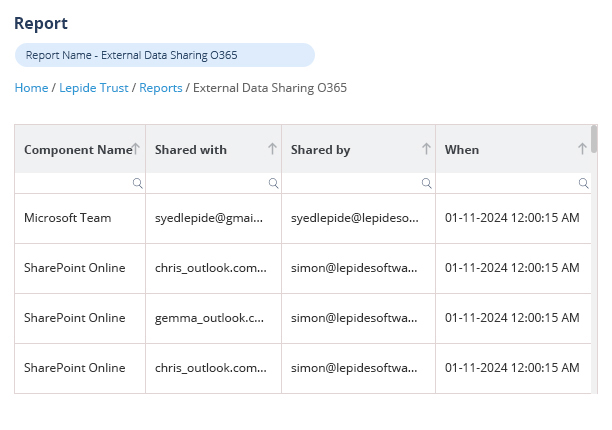Click the Component Name search magnifier icon
612x430 pixels.
pos(137,183)
